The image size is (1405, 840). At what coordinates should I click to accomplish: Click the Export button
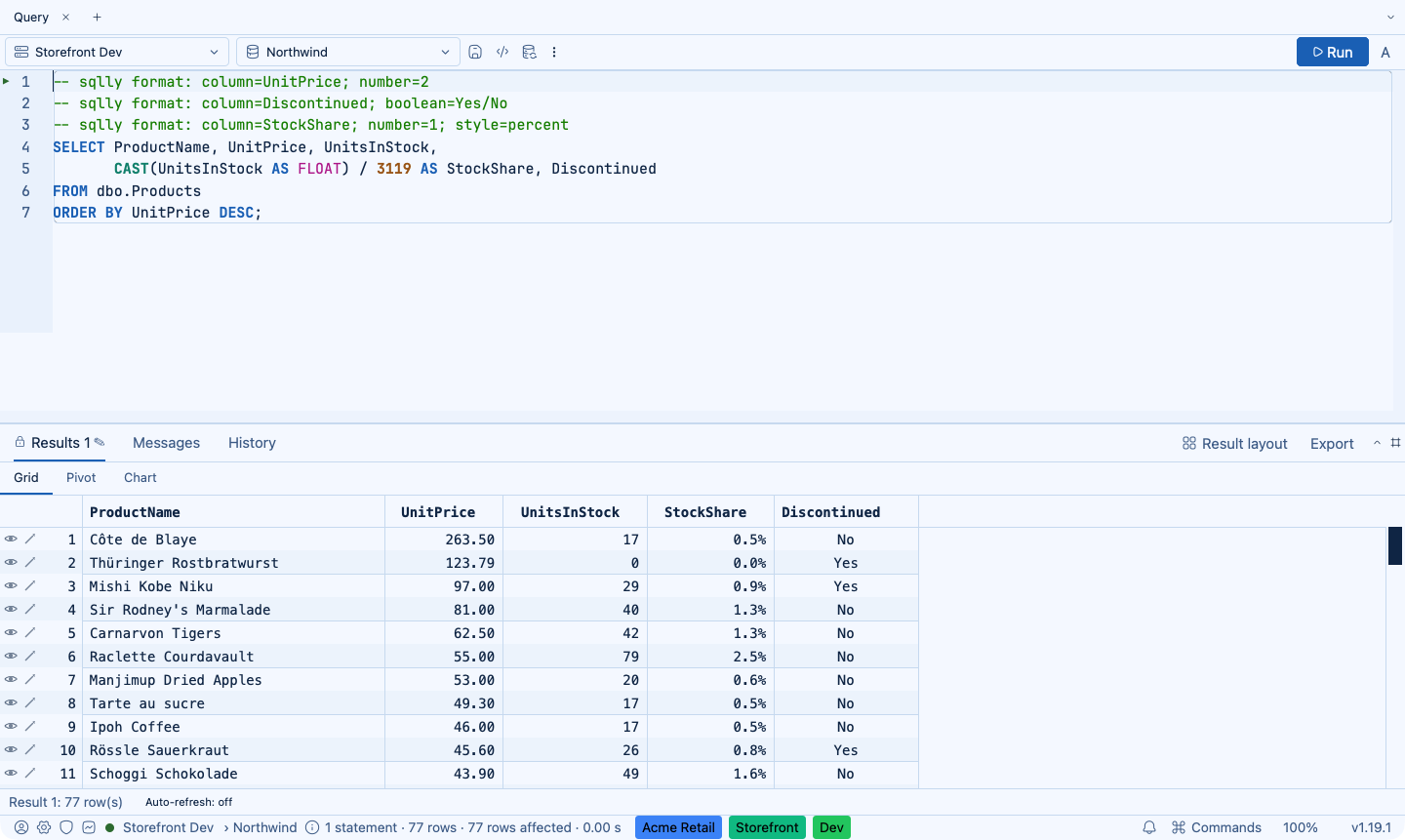[x=1332, y=443]
